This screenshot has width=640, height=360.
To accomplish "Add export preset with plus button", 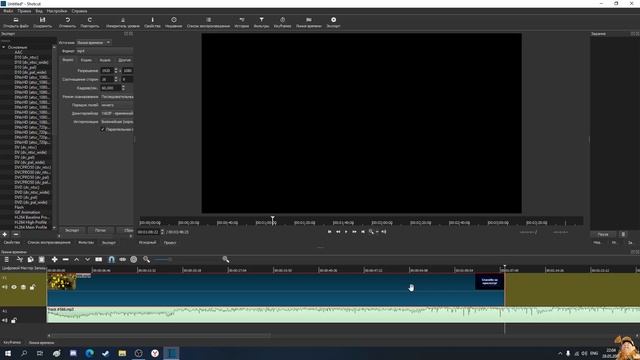I will click(x=4, y=235).
